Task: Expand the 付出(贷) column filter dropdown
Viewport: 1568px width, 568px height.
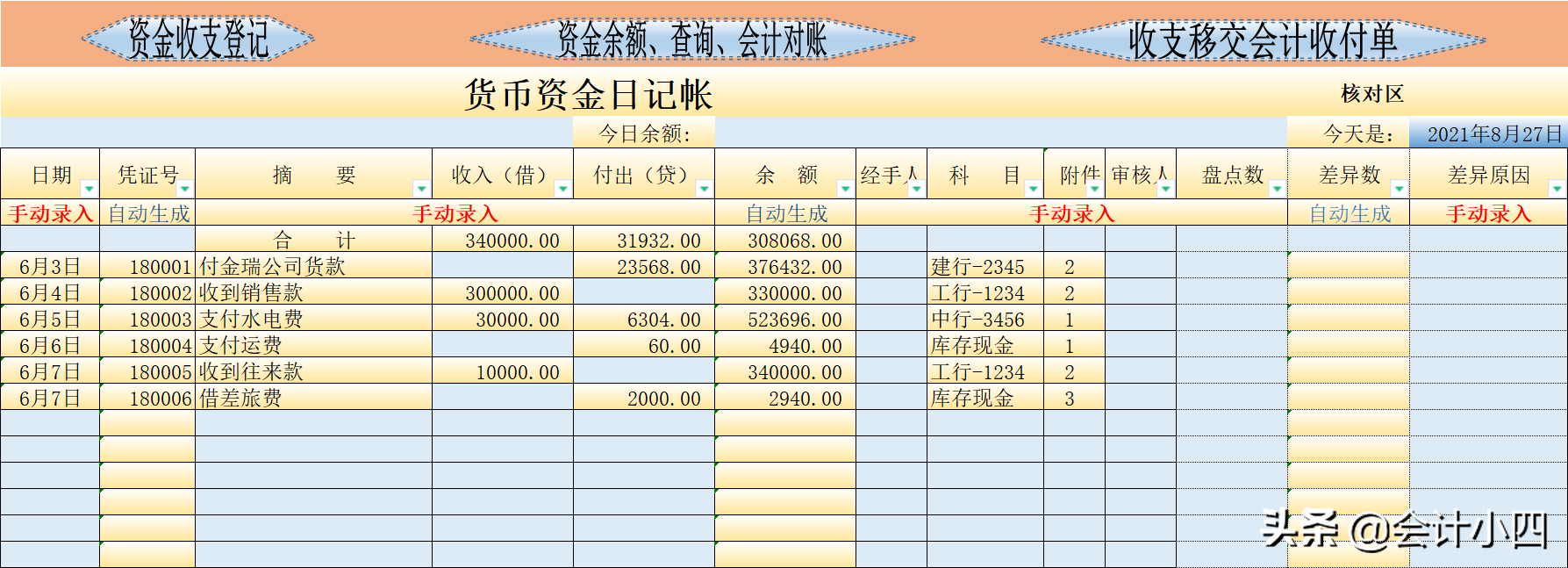Action: (704, 188)
